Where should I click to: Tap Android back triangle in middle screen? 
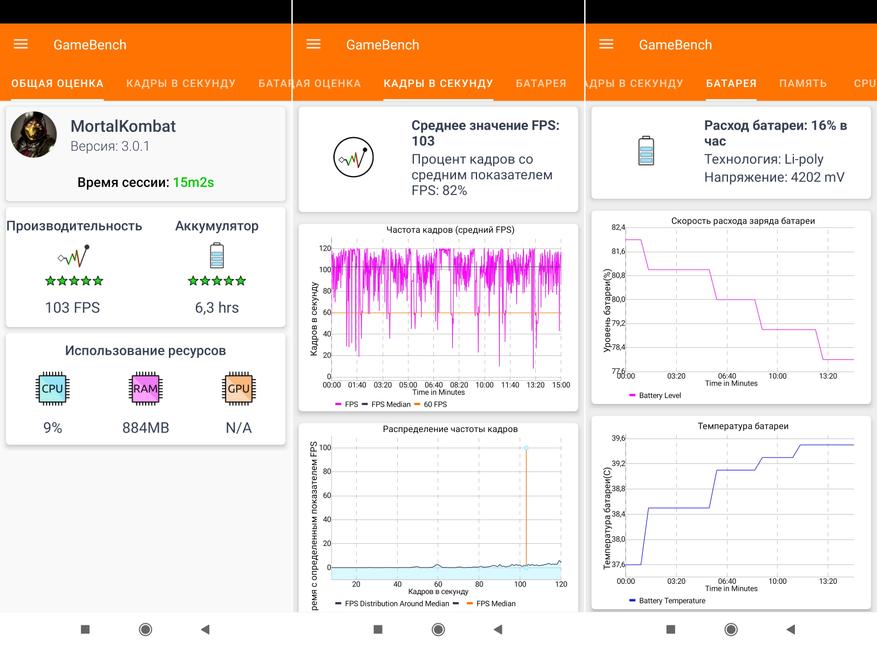(498, 630)
